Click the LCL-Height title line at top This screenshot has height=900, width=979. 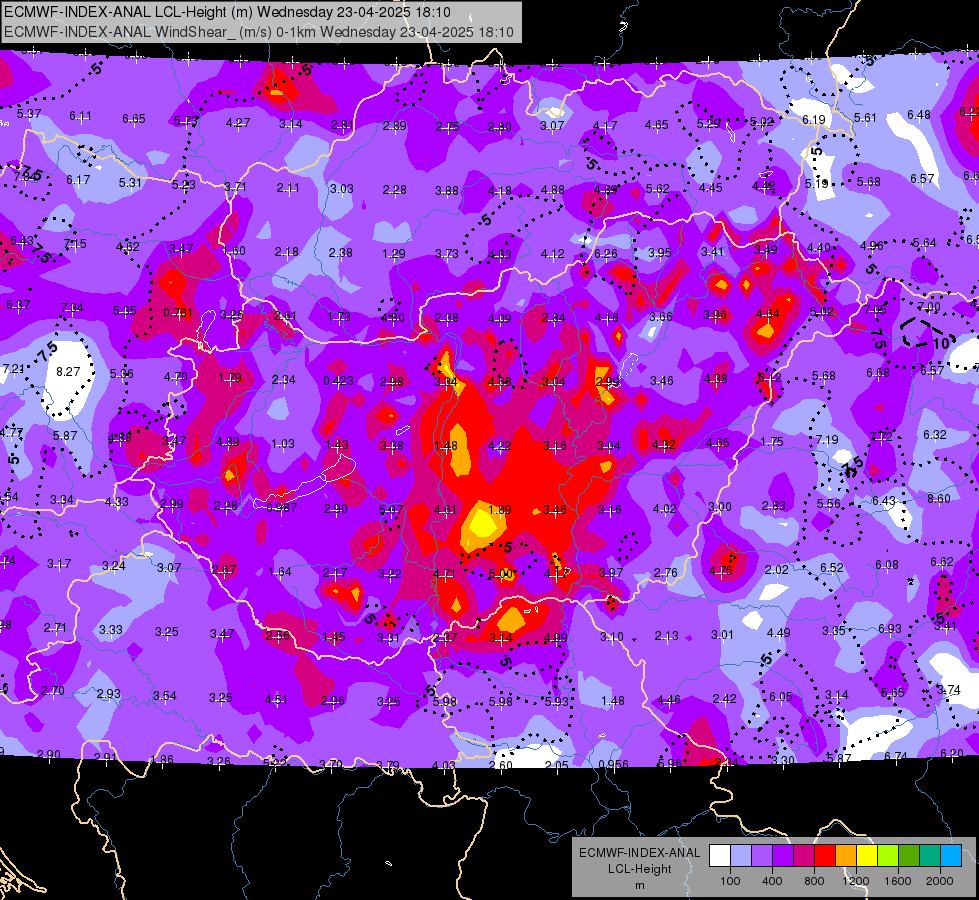(227, 12)
